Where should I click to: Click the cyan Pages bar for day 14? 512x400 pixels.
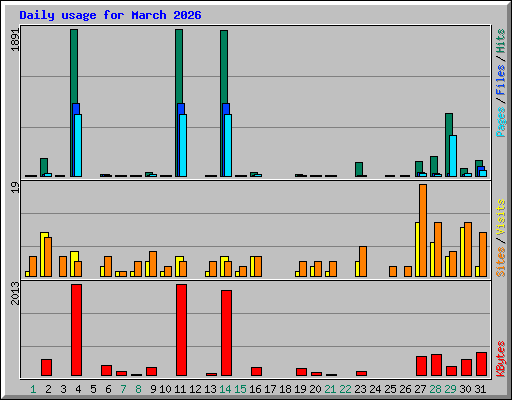click(228, 145)
